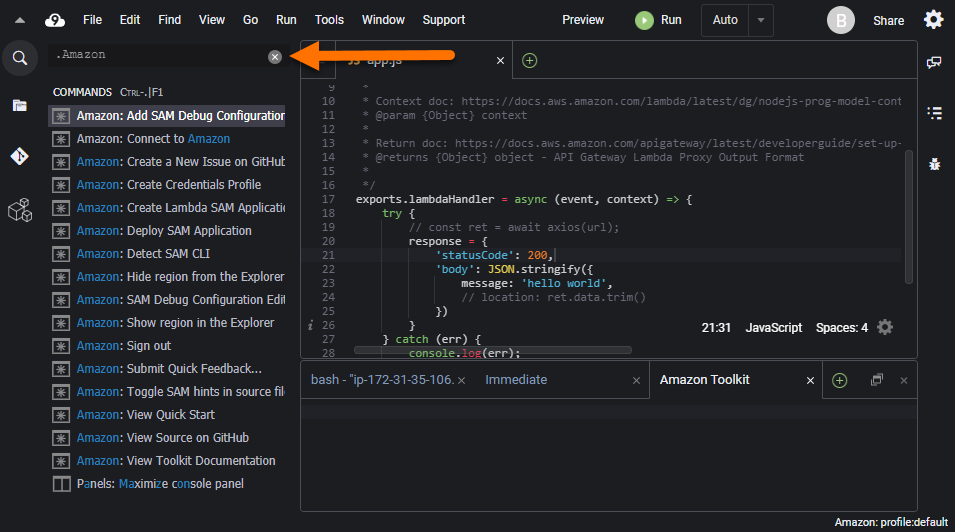Click the editor vertical scrollbar
This screenshot has height=532, width=955.
909,217
